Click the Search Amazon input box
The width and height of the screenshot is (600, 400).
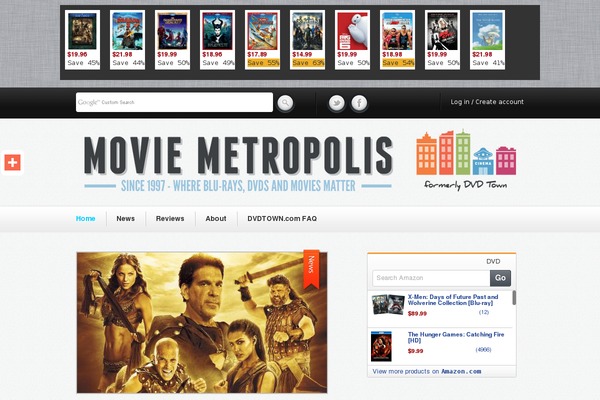(x=431, y=278)
